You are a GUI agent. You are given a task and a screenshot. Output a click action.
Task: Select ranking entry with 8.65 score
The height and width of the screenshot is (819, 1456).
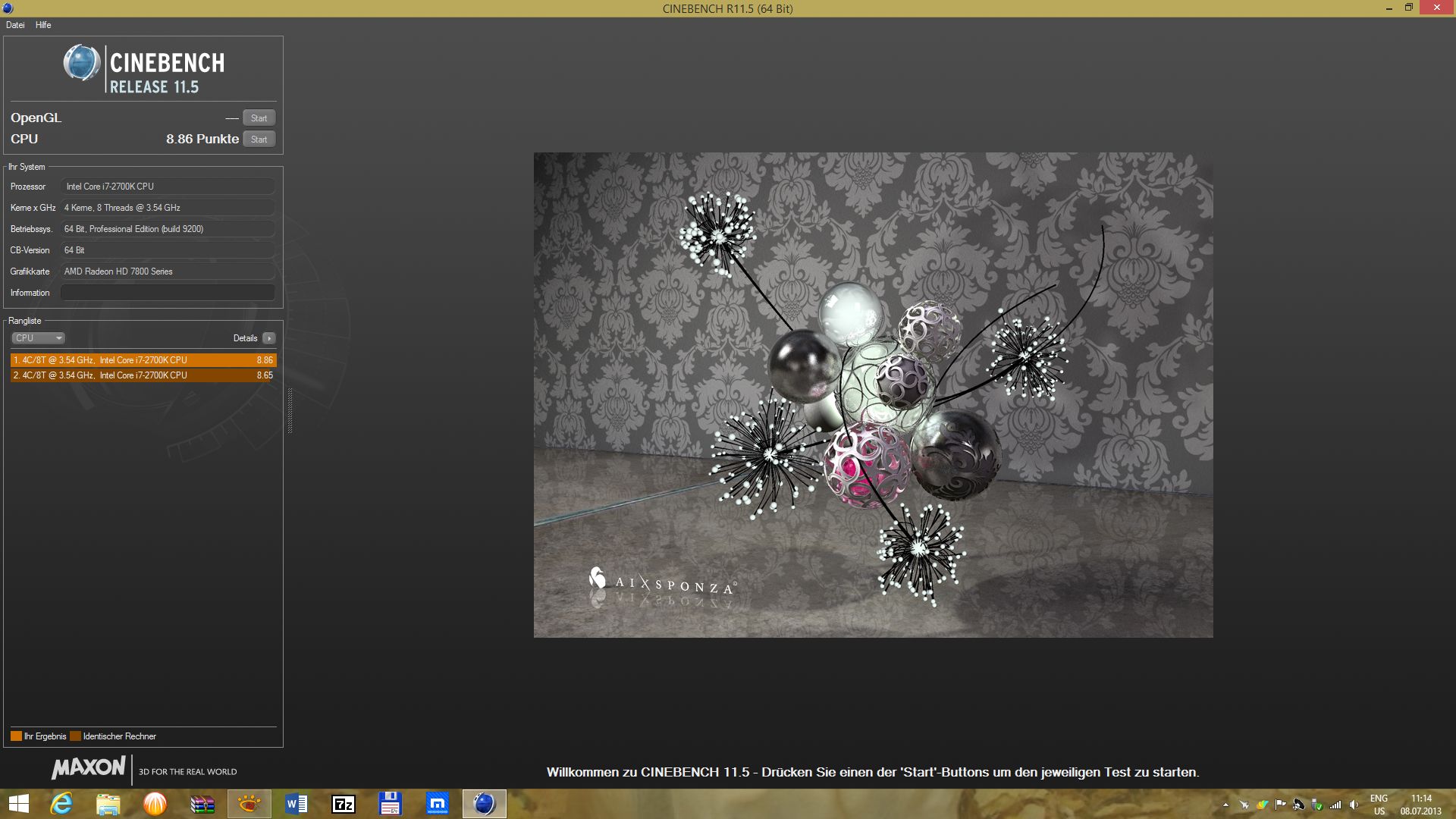143,375
